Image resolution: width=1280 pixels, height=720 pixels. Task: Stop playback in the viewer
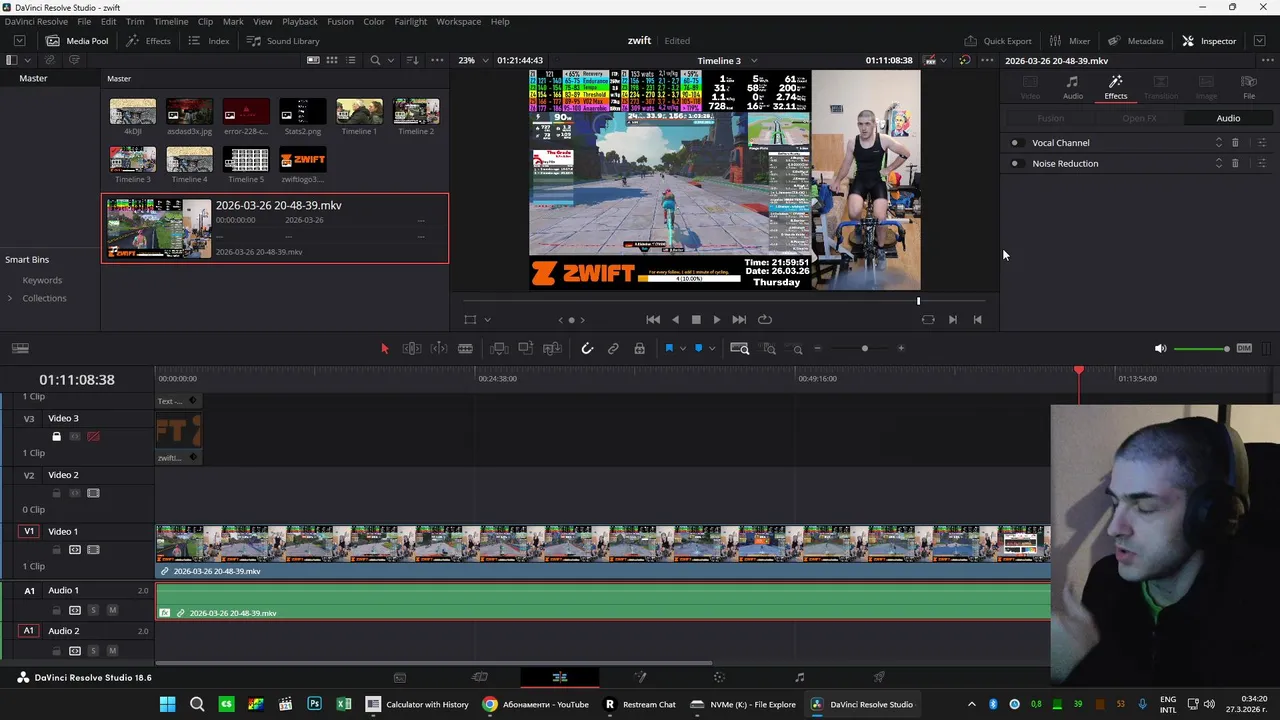[696, 320]
